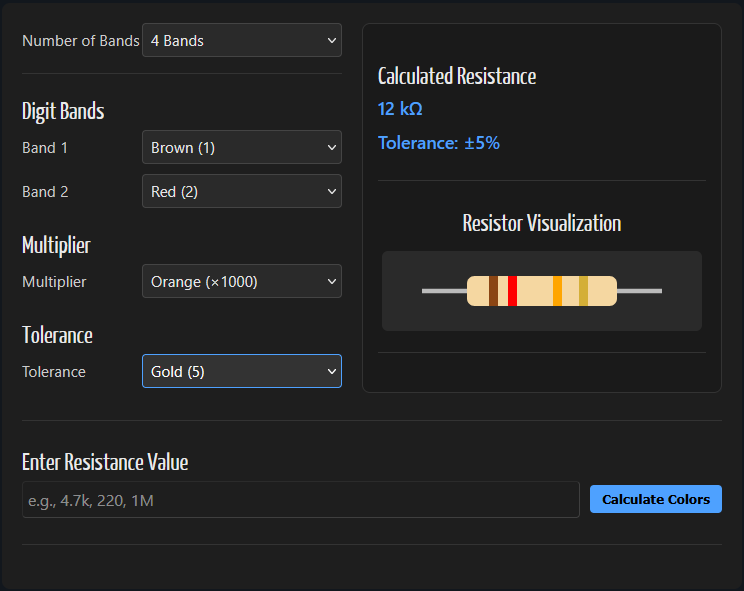This screenshot has height=591, width=744.
Task: Open the Tolerance Gold (5) dropdown
Action: tap(242, 371)
